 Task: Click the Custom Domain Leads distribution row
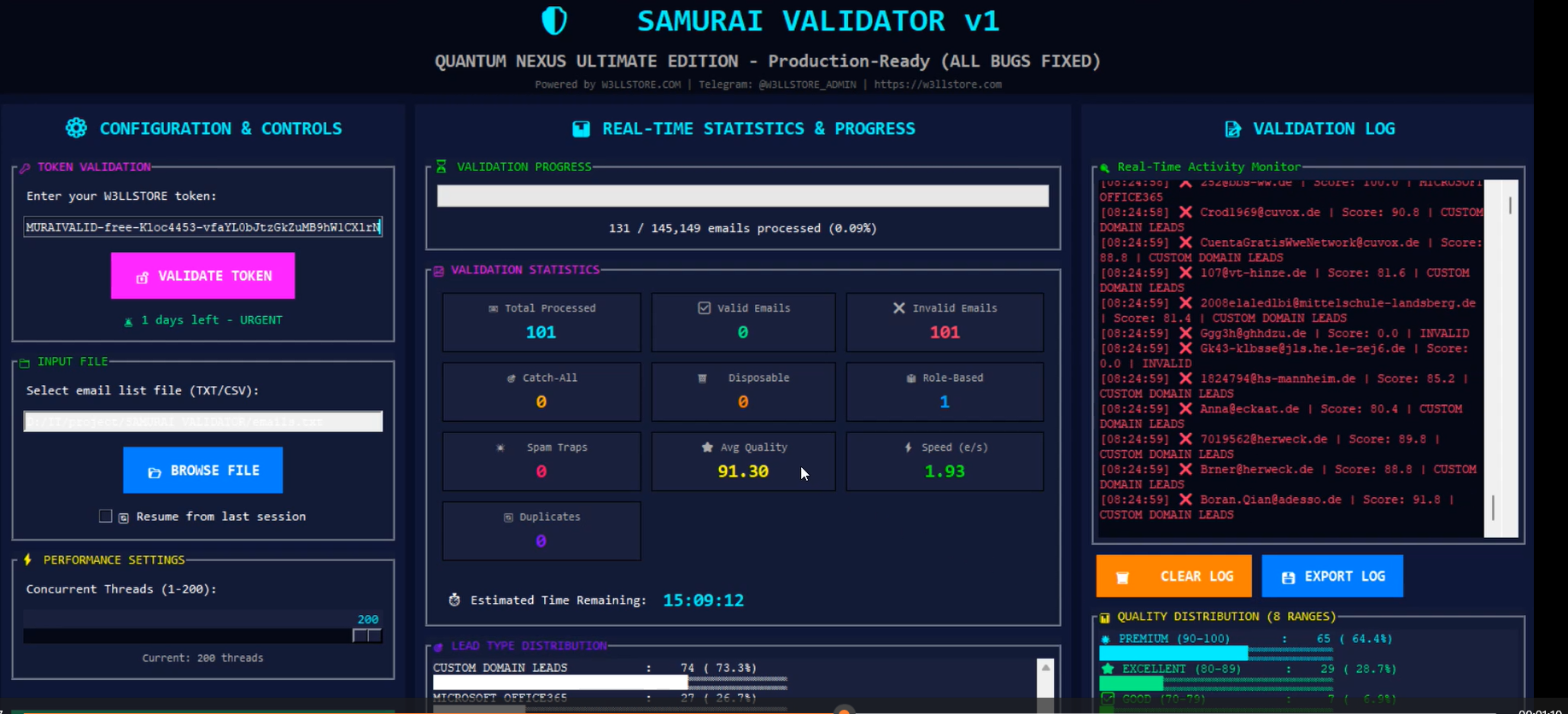(610, 675)
